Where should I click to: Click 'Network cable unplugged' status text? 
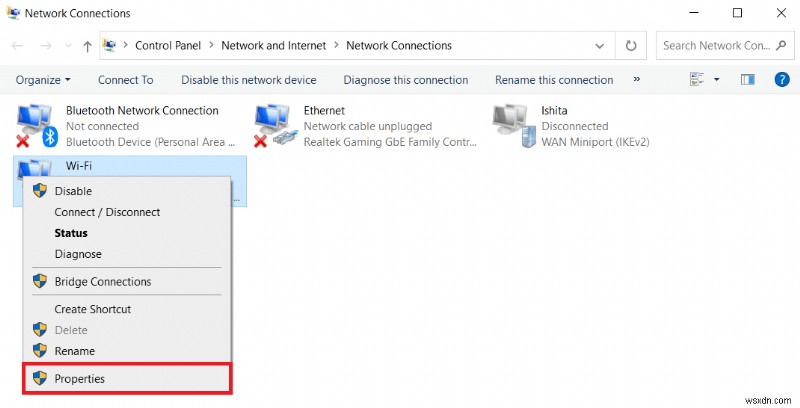(368, 126)
